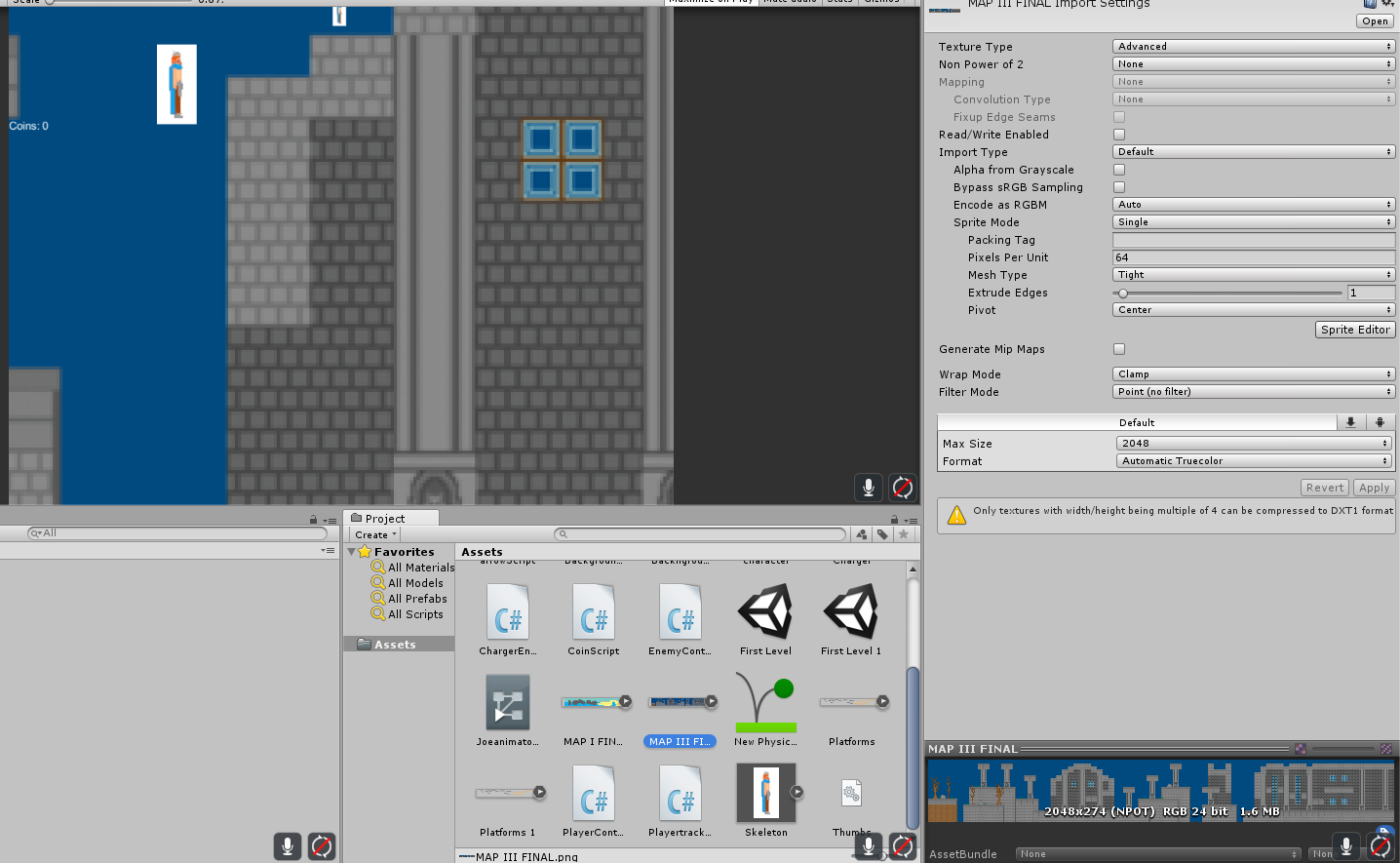Adjust the Extrude Edges slider

coord(1227,293)
